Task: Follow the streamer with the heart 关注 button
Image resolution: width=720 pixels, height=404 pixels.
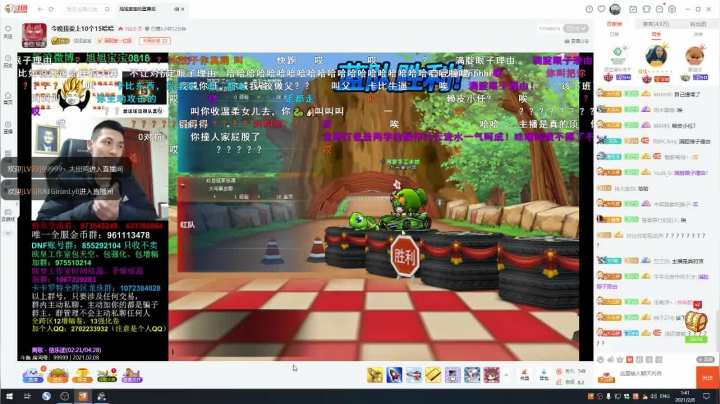Action: [x=8, y=32]
